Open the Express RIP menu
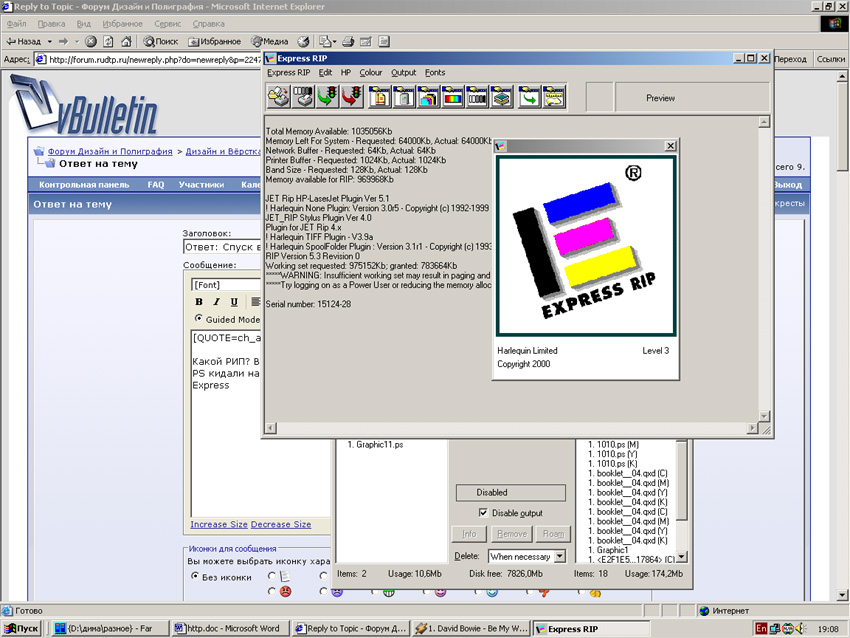This screenshot has width=850, height=638. coord(288,73)
